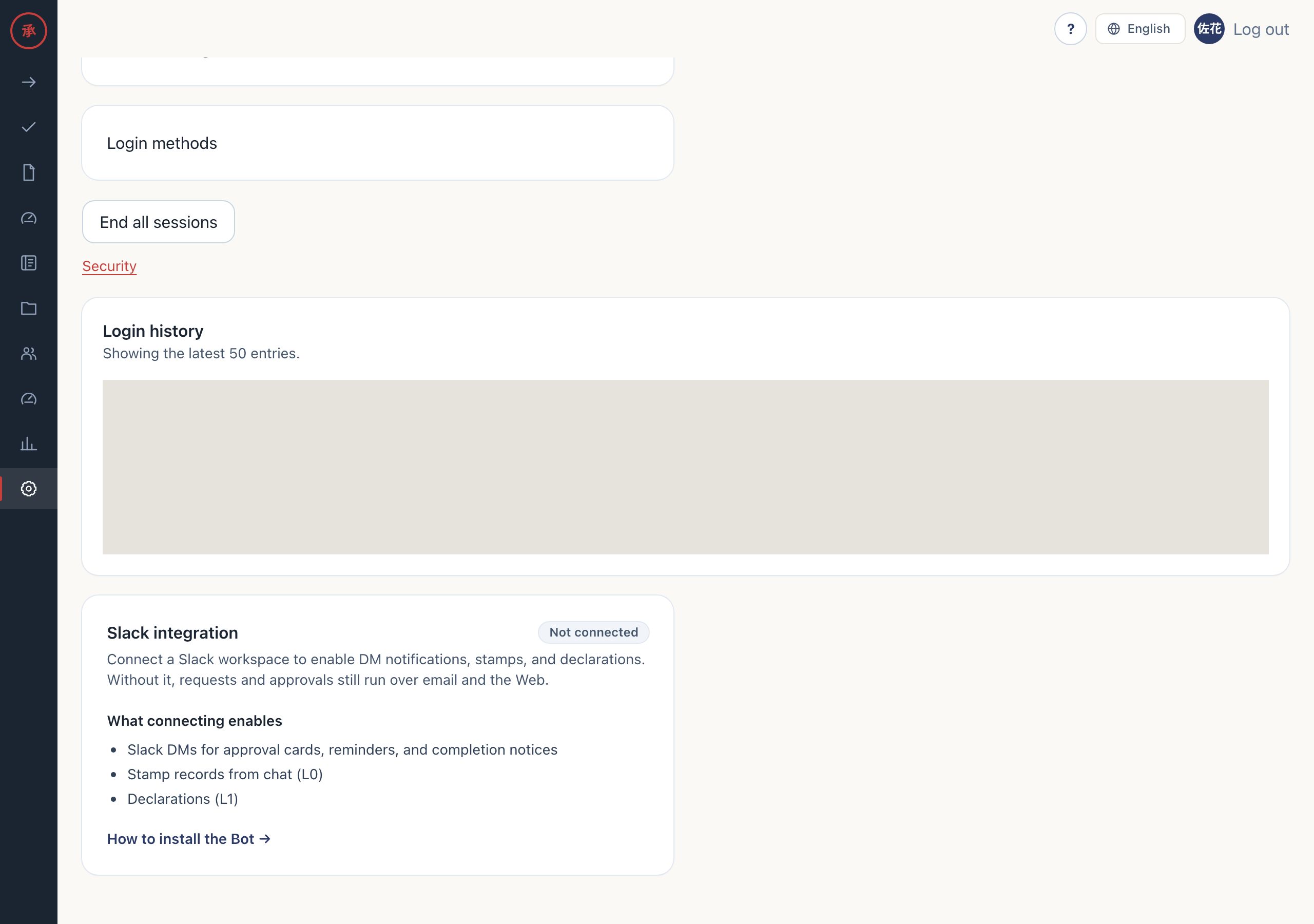Click 'Stamp records from chat (L0)' item

(x=225, y=774)
